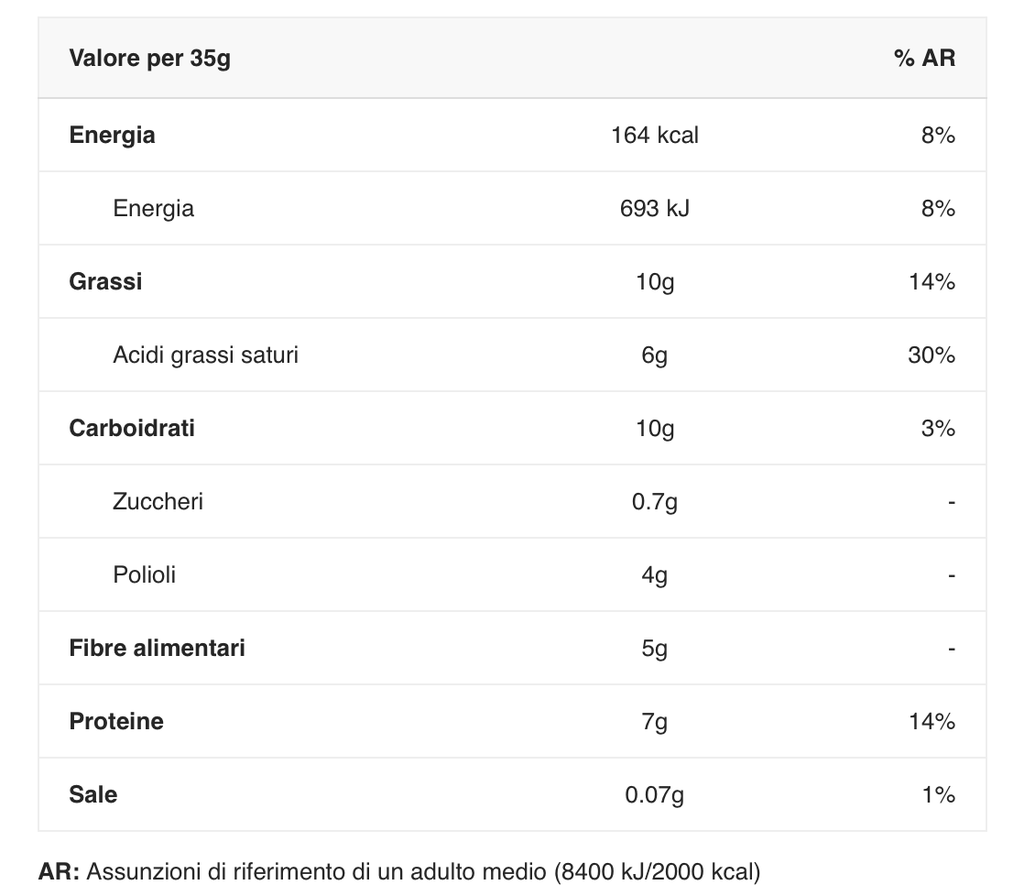
Task: Click the '% AR' column header
Action: coord(924,58)
